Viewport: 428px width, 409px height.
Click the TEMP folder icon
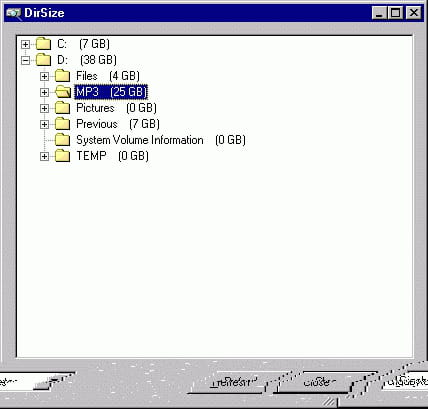click(x=62, y=156)
